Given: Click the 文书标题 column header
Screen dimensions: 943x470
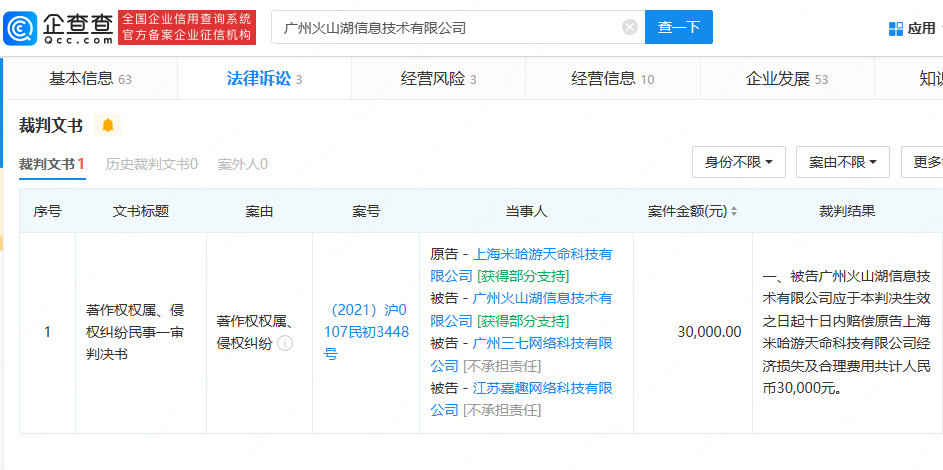Looking at the screenshot, I should point(141,212).
